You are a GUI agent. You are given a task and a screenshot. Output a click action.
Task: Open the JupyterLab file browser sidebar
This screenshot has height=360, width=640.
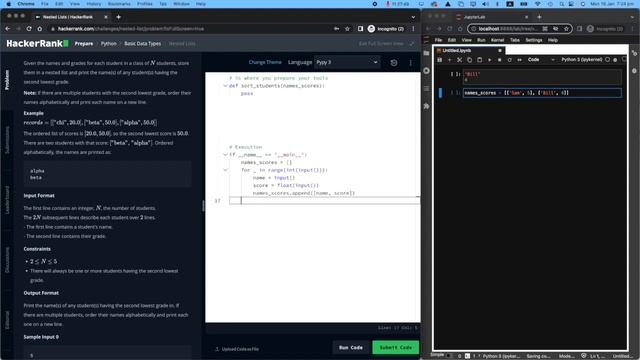click(x=427, y=53)
